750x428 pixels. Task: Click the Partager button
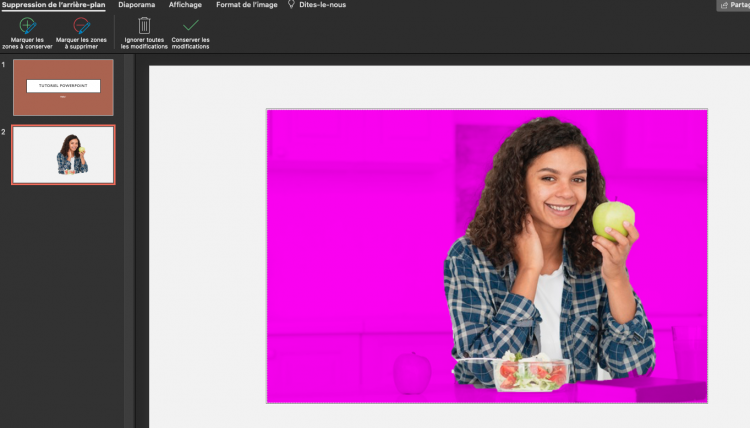tap(734, 5)
